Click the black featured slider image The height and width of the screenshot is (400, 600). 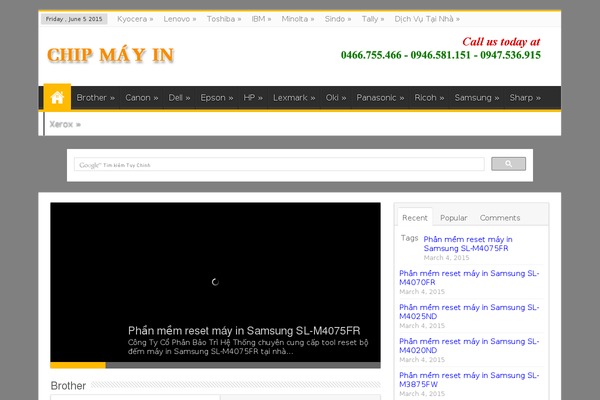(x=215, y=282)
